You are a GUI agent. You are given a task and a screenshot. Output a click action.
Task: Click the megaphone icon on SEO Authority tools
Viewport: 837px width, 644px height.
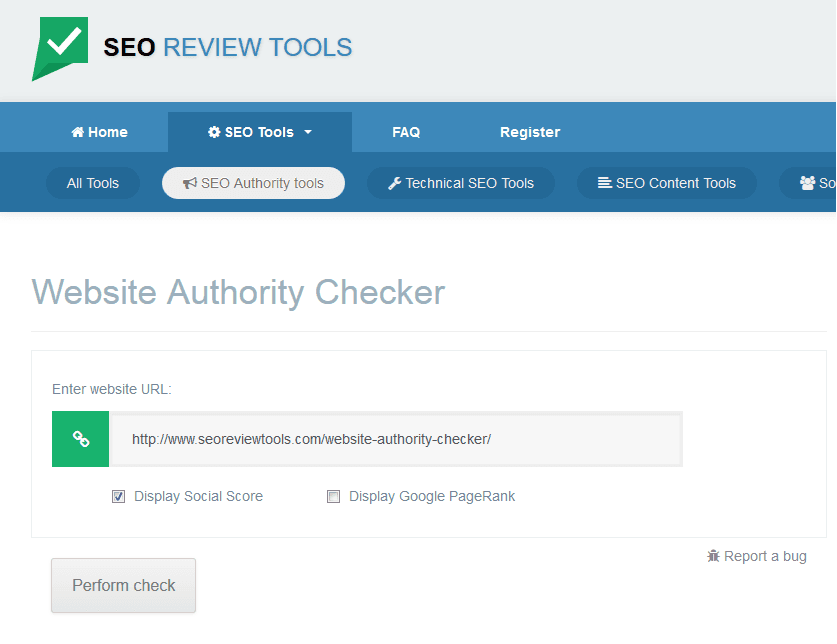189,183
